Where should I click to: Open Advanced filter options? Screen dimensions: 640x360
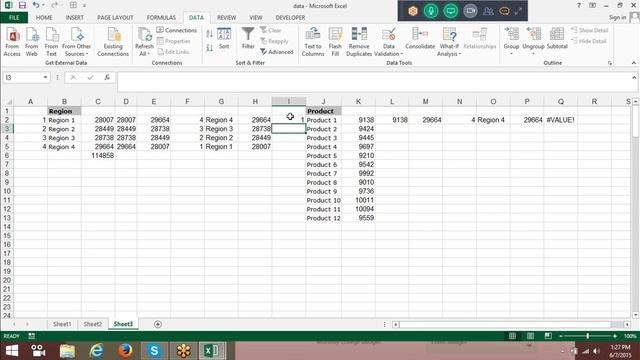(x=277, y=52)
